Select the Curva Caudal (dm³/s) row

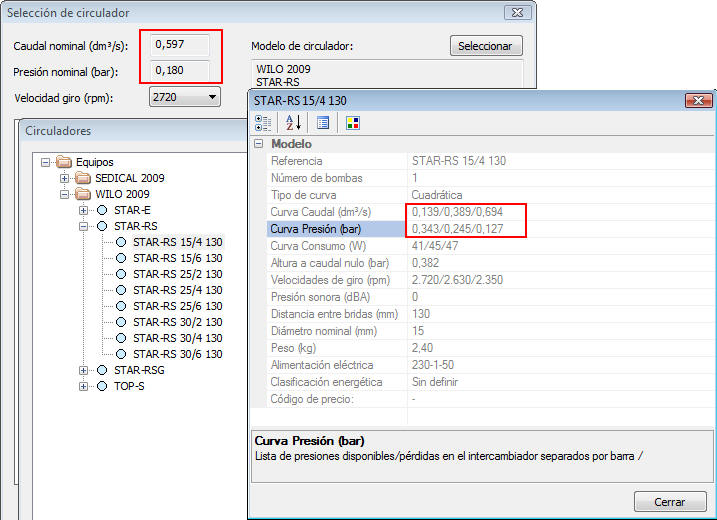point(492,212)
